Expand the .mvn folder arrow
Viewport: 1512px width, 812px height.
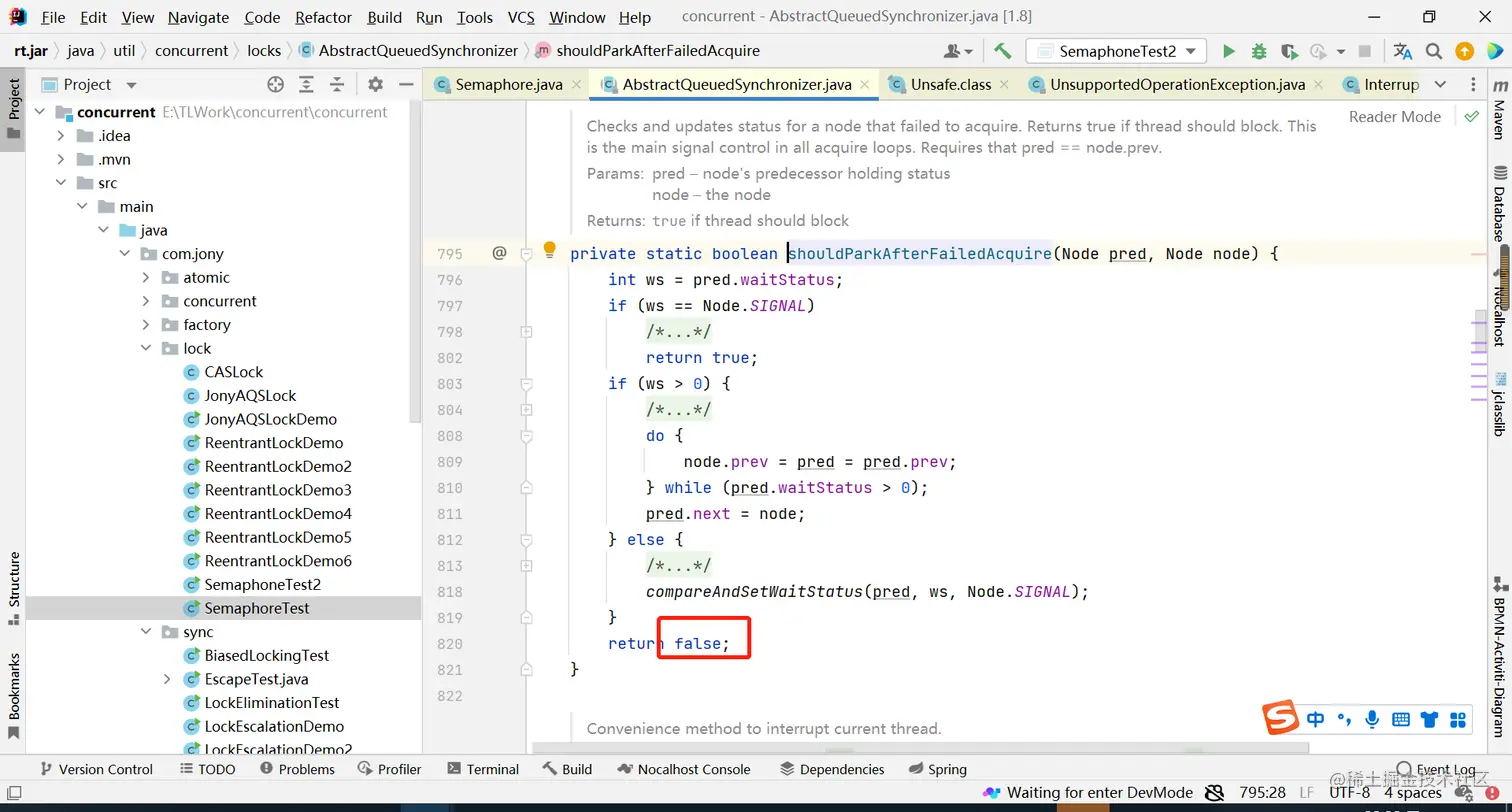coord(61,160)
